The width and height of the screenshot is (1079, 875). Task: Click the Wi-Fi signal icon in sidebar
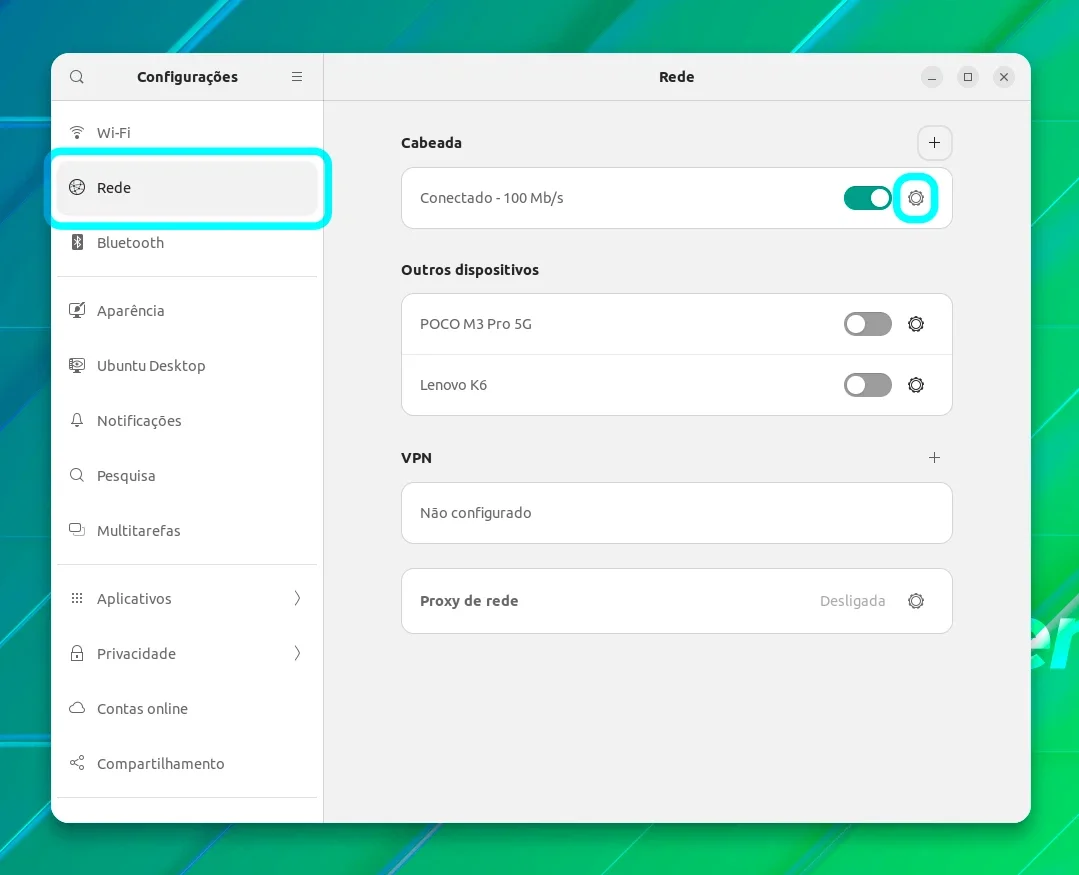pos(77,132)
